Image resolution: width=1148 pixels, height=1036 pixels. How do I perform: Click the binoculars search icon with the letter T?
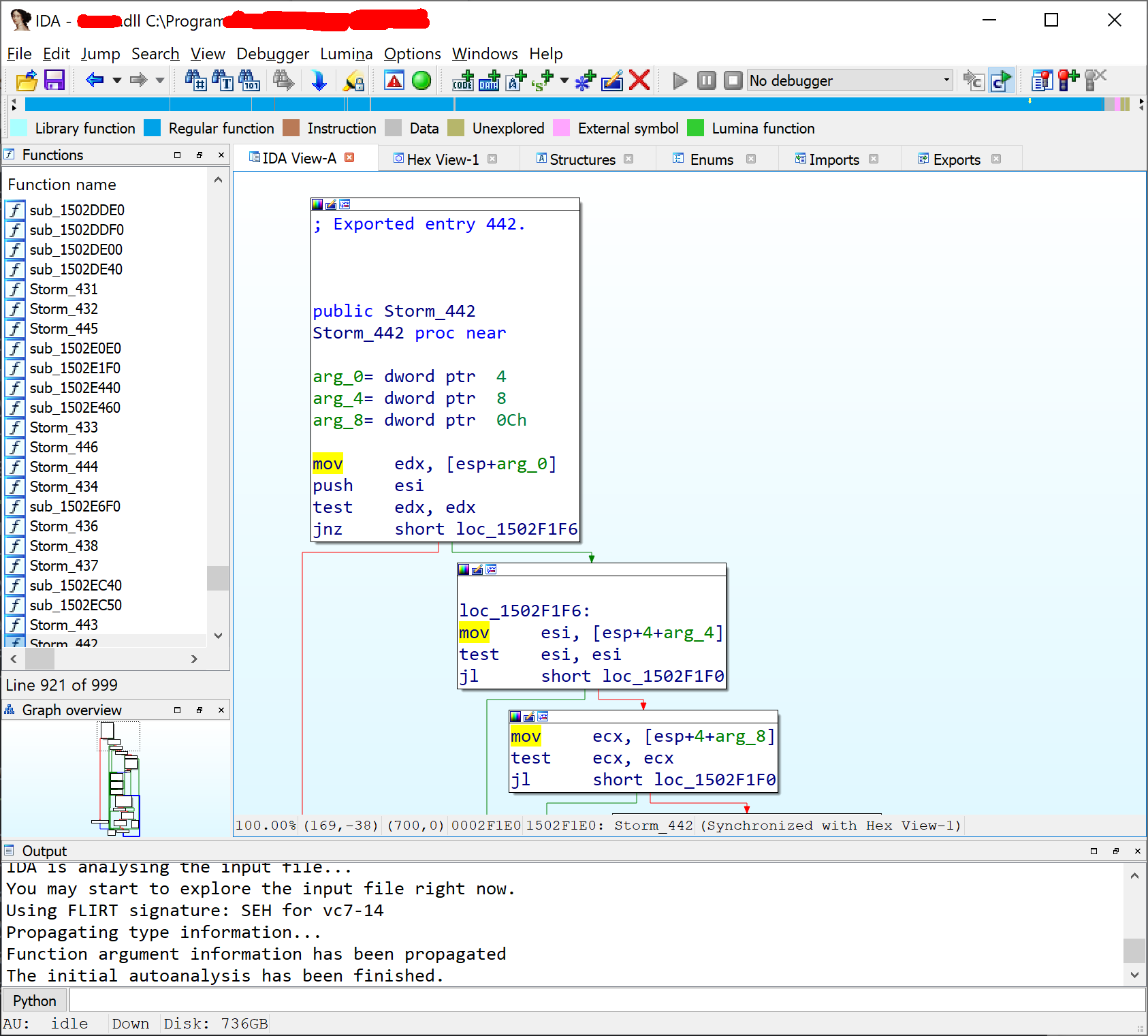pos(223,80)
